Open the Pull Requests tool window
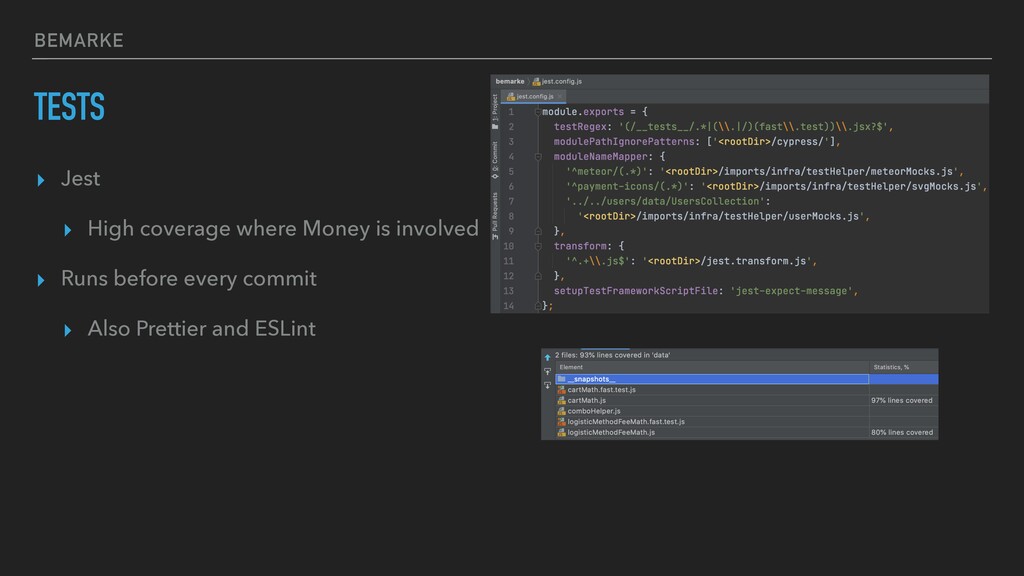Viewport: 1024px width, 576px height. (495, 216)
